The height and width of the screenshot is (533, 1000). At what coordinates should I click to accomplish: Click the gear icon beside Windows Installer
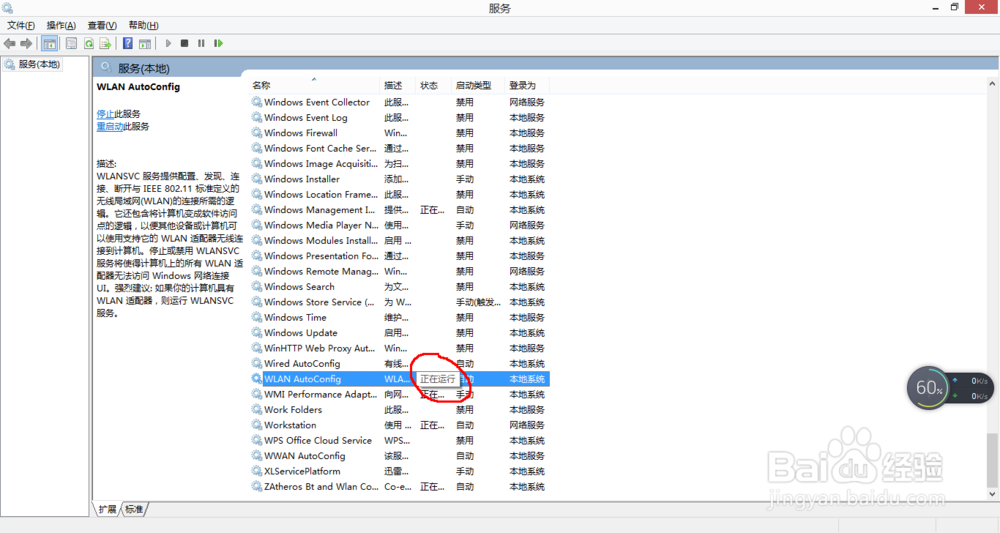pos(256,179)
